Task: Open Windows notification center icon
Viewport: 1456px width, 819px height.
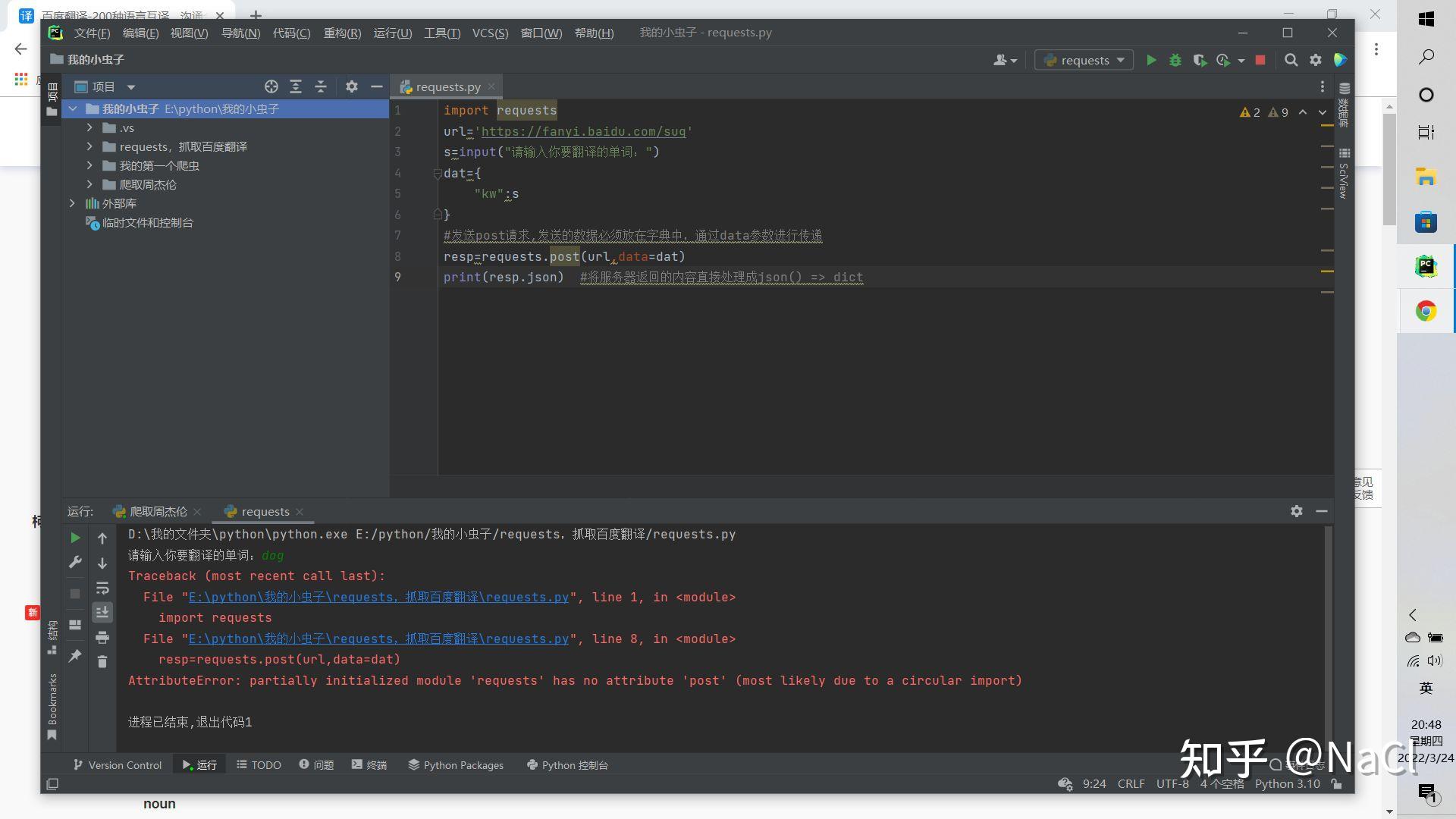Action: point(1426,793)
